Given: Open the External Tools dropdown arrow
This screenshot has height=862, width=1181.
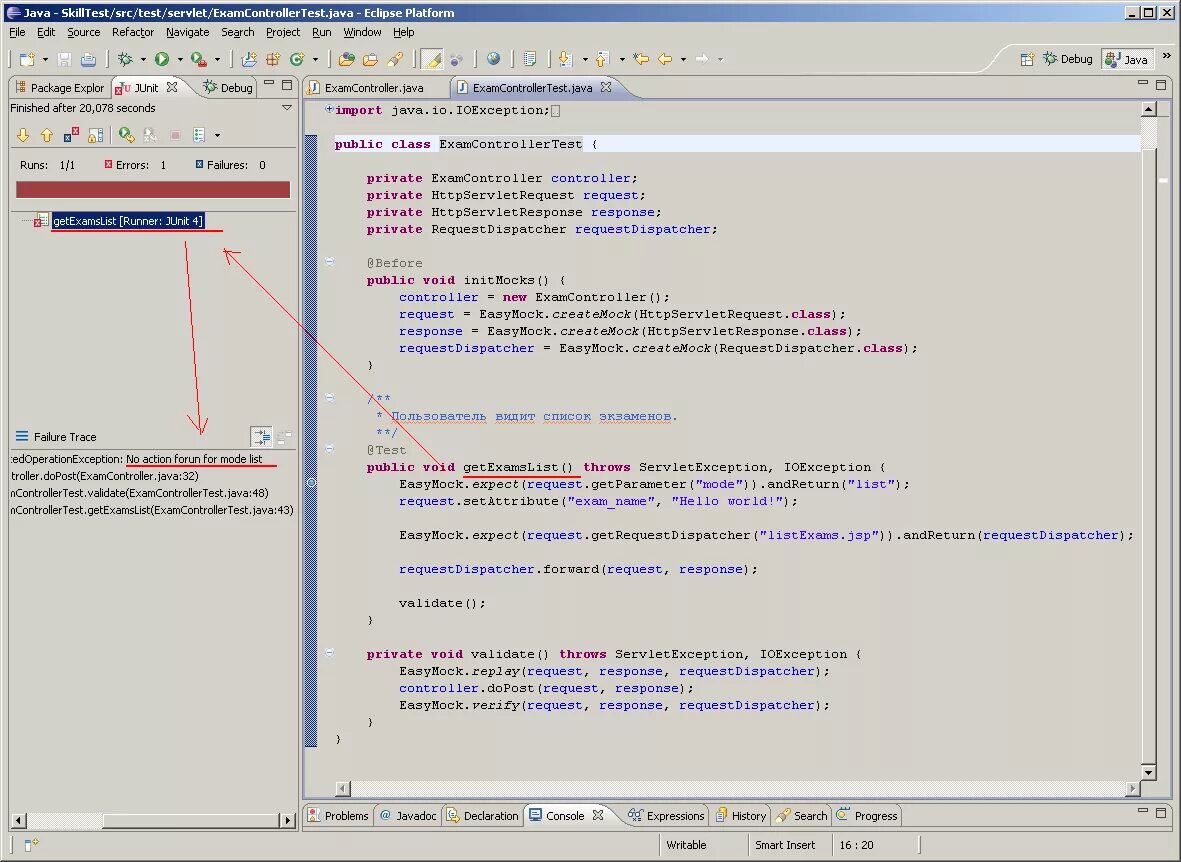Looking at the screenshot, I should point(217,59).
